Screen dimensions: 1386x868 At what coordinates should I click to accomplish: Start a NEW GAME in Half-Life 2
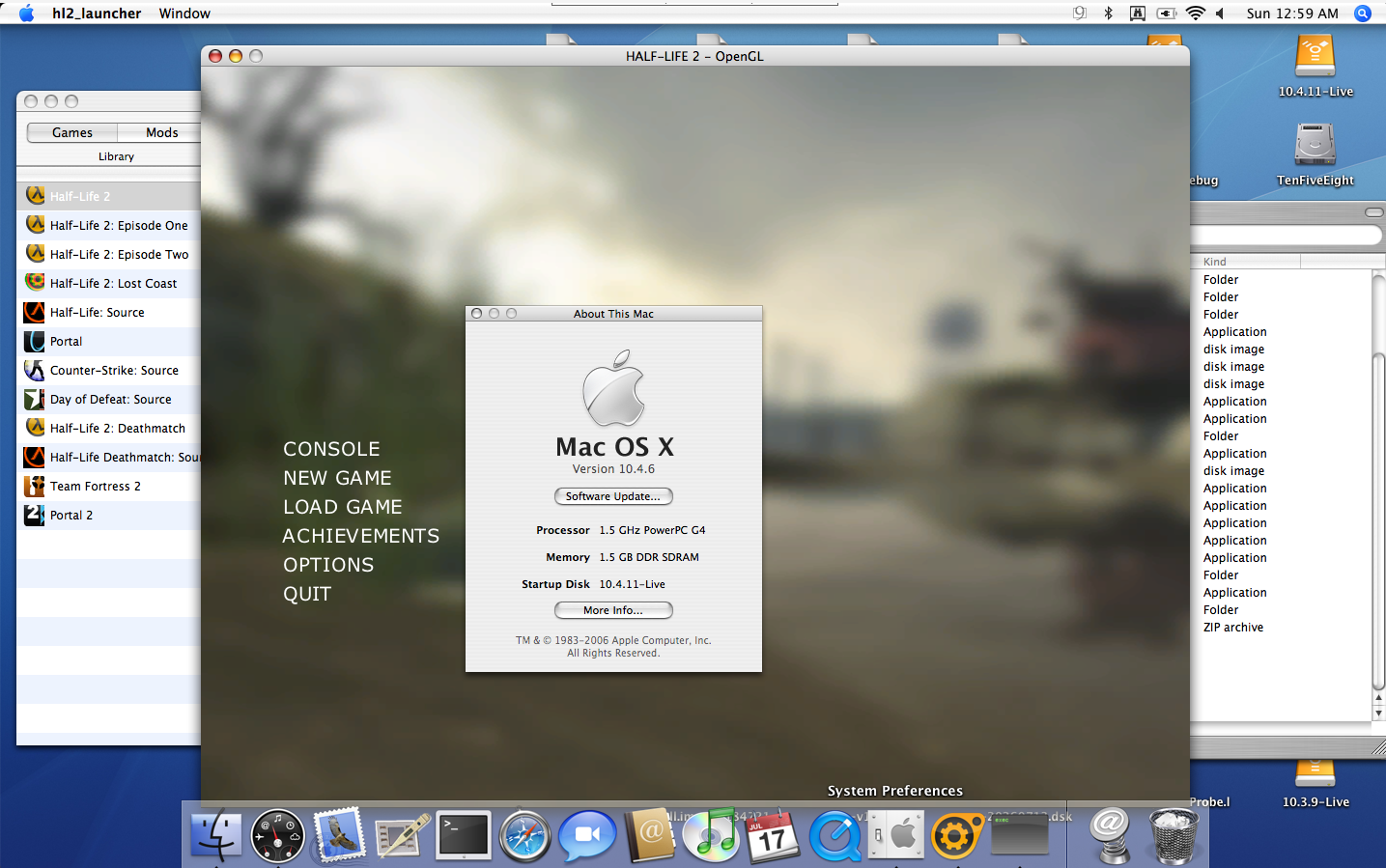click(337, 478)
